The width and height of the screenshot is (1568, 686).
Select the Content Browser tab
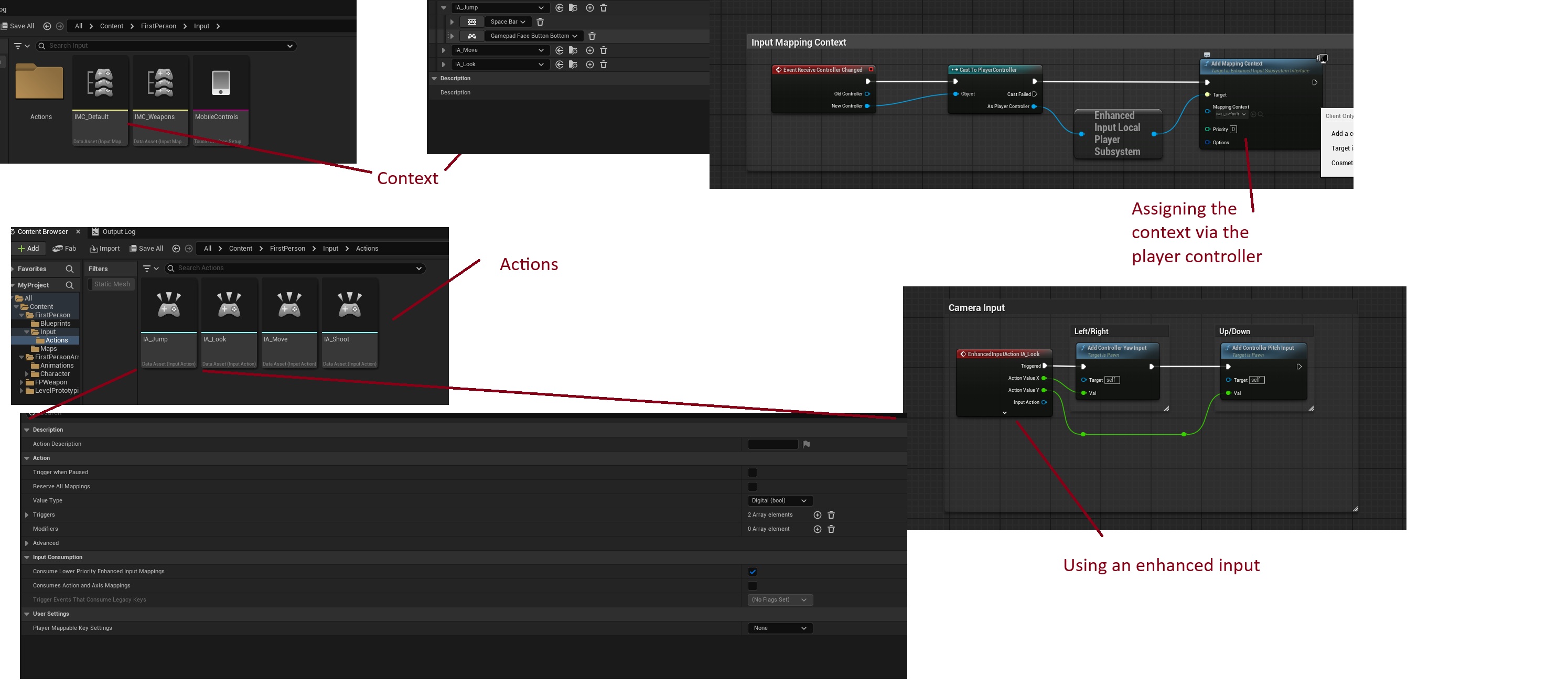click(x=42, y=232)
